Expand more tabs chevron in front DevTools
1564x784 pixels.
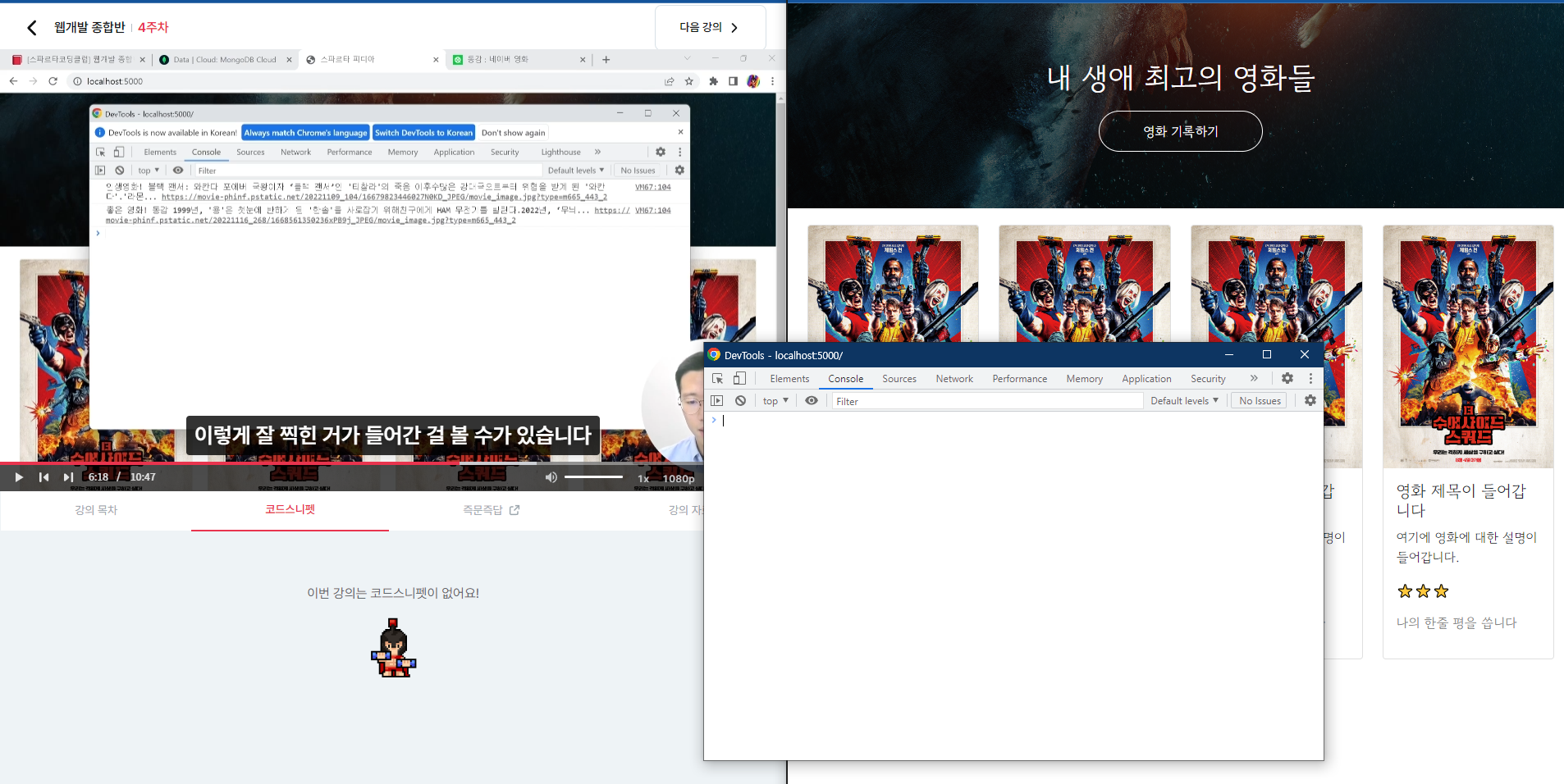1254,378
